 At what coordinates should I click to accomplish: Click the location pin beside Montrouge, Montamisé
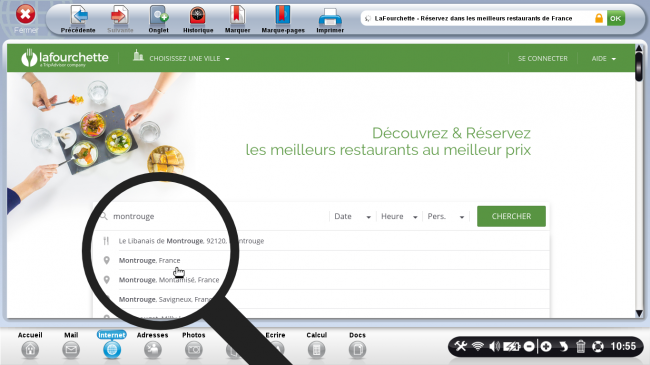point(107,280)
